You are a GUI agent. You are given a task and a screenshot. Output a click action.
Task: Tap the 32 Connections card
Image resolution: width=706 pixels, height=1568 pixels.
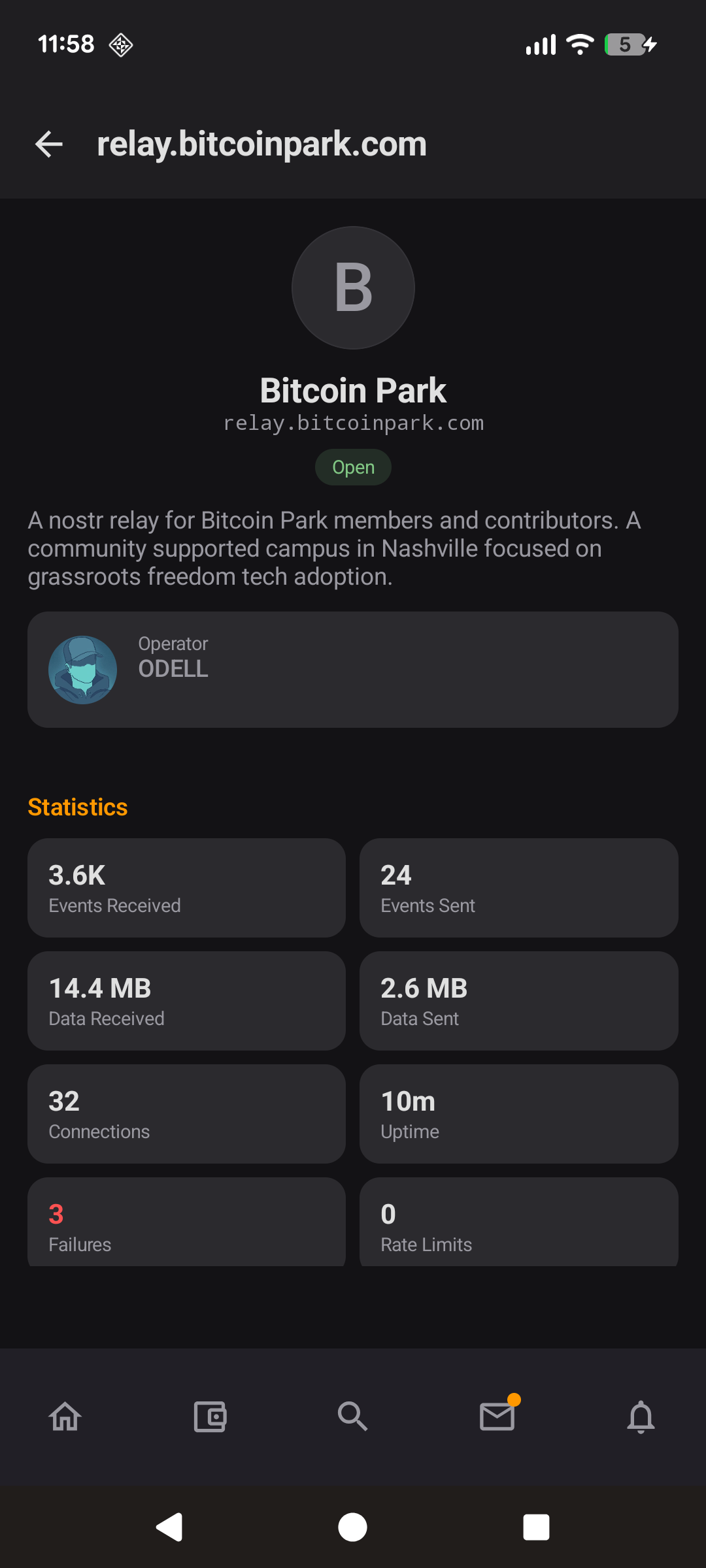tap(186, 1114)
